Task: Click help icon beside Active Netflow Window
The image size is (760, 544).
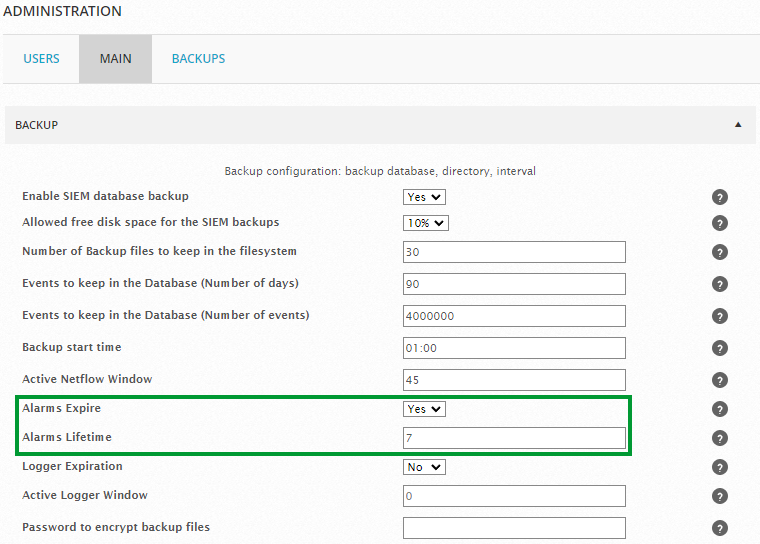Action: [x=720, y=380]
